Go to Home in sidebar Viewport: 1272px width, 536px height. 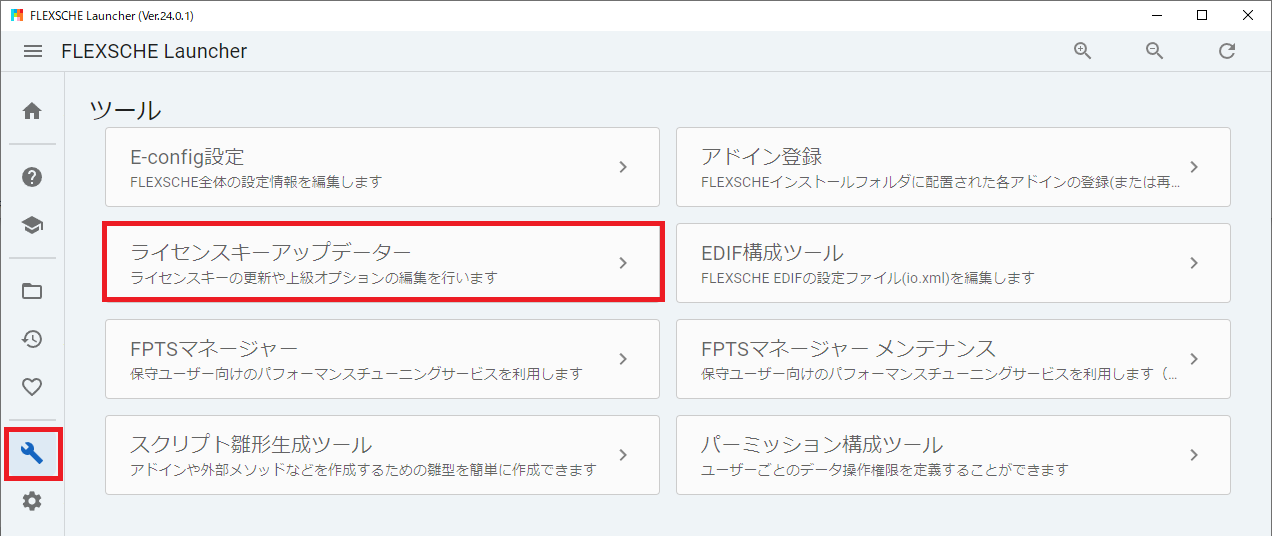click(x=32, y=111)
